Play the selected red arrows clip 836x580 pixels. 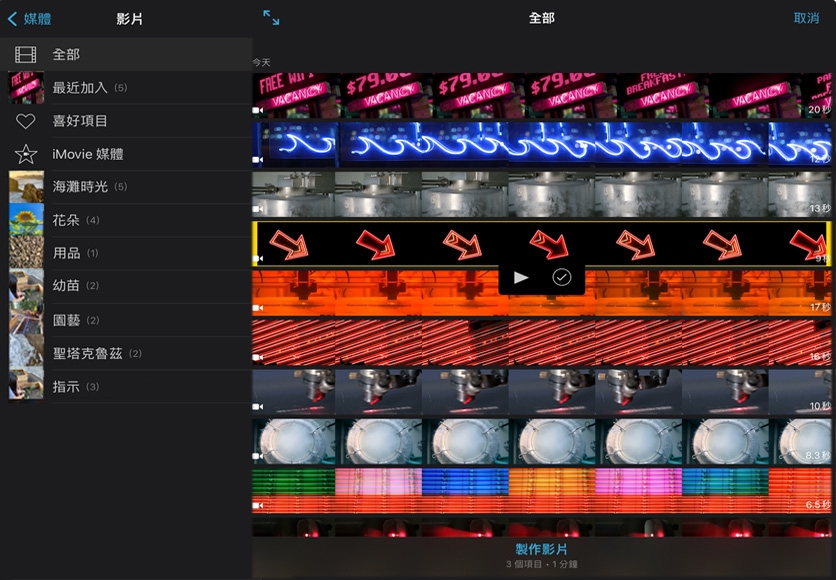coord(520,277)
